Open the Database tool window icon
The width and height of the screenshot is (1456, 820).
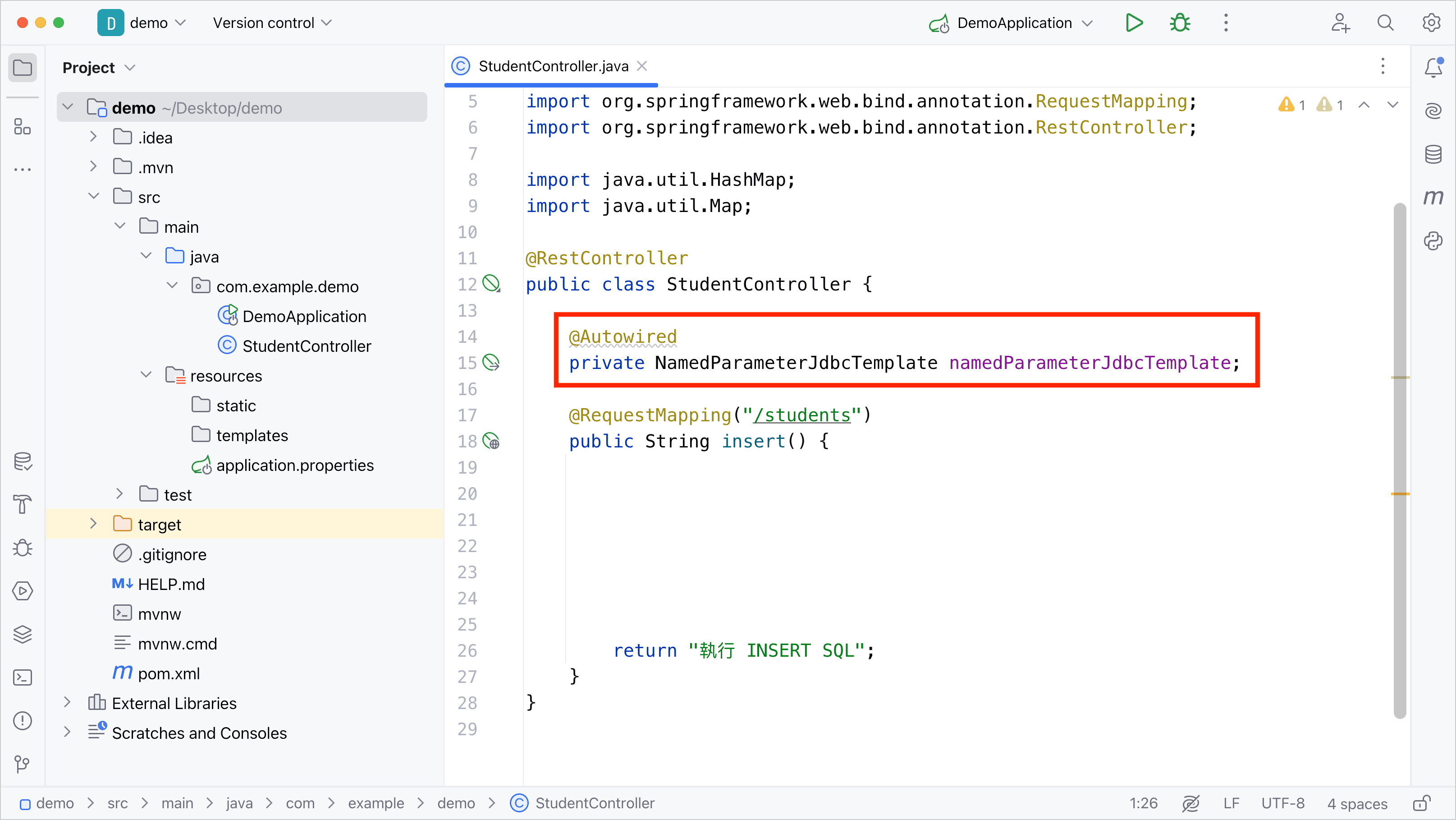[1433, 154]
